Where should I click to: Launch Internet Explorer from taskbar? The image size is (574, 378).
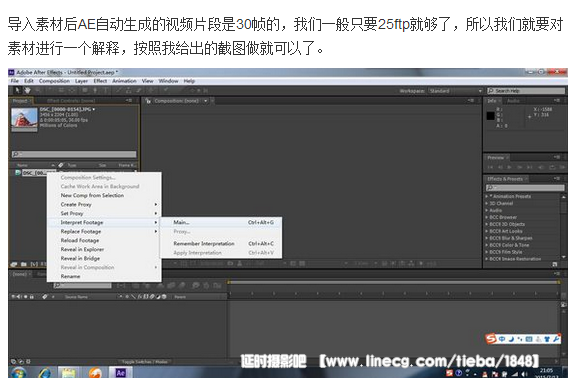[x=45, y=373]
